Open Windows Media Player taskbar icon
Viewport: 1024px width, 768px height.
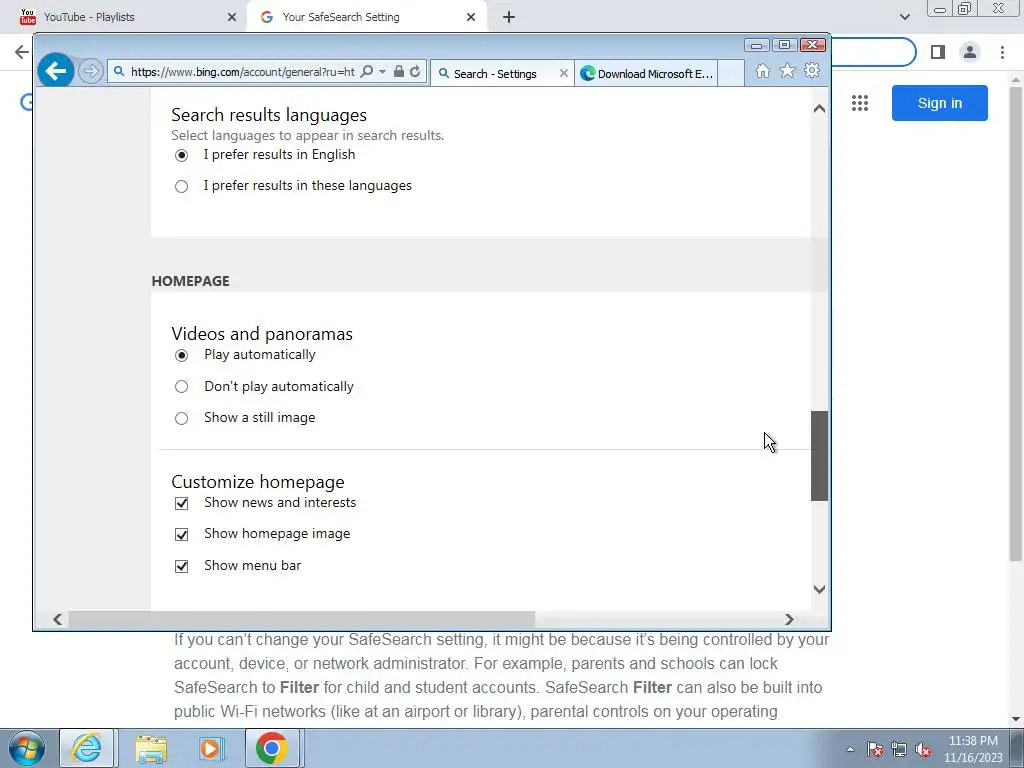pyautogui.click(x=210, y=748)
